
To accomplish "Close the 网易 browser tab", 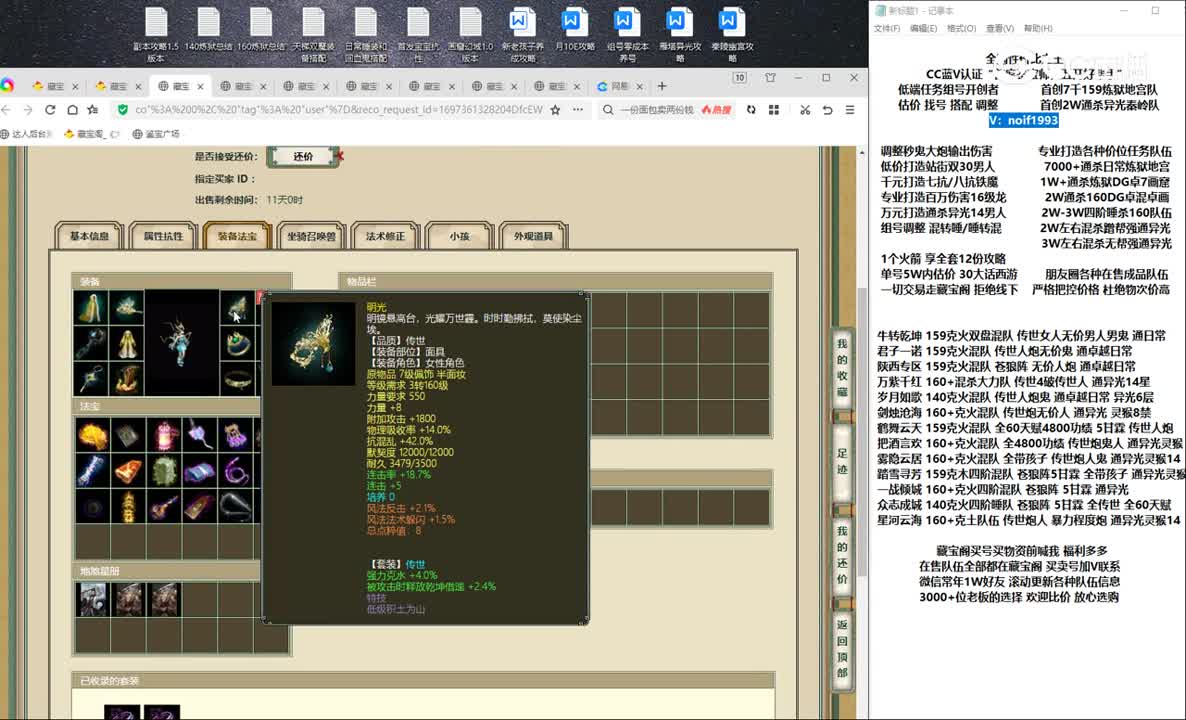I will (x=639, y=86).
